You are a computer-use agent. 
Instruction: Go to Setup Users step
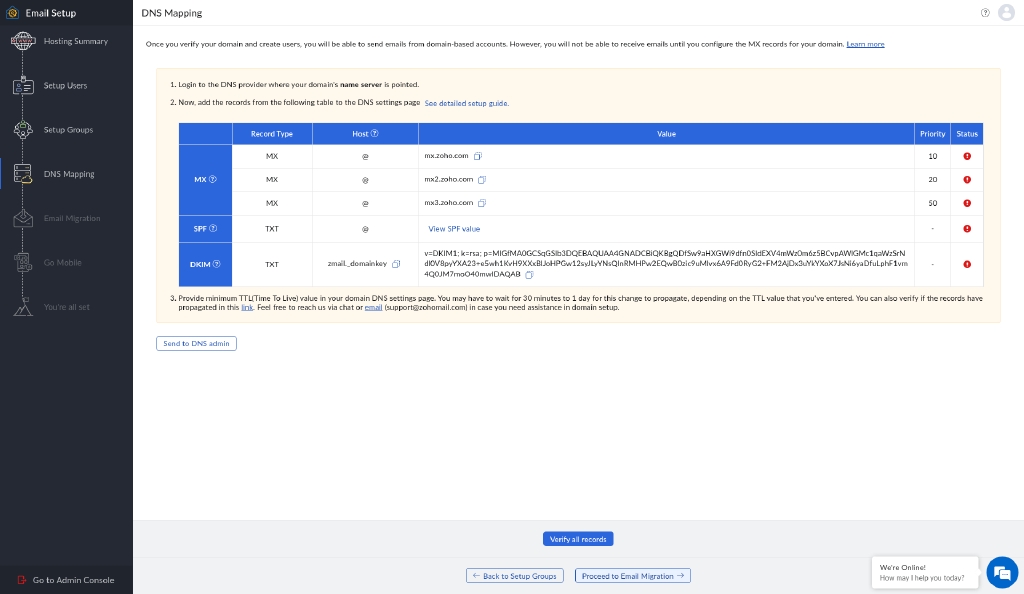(x=65, y=86)
